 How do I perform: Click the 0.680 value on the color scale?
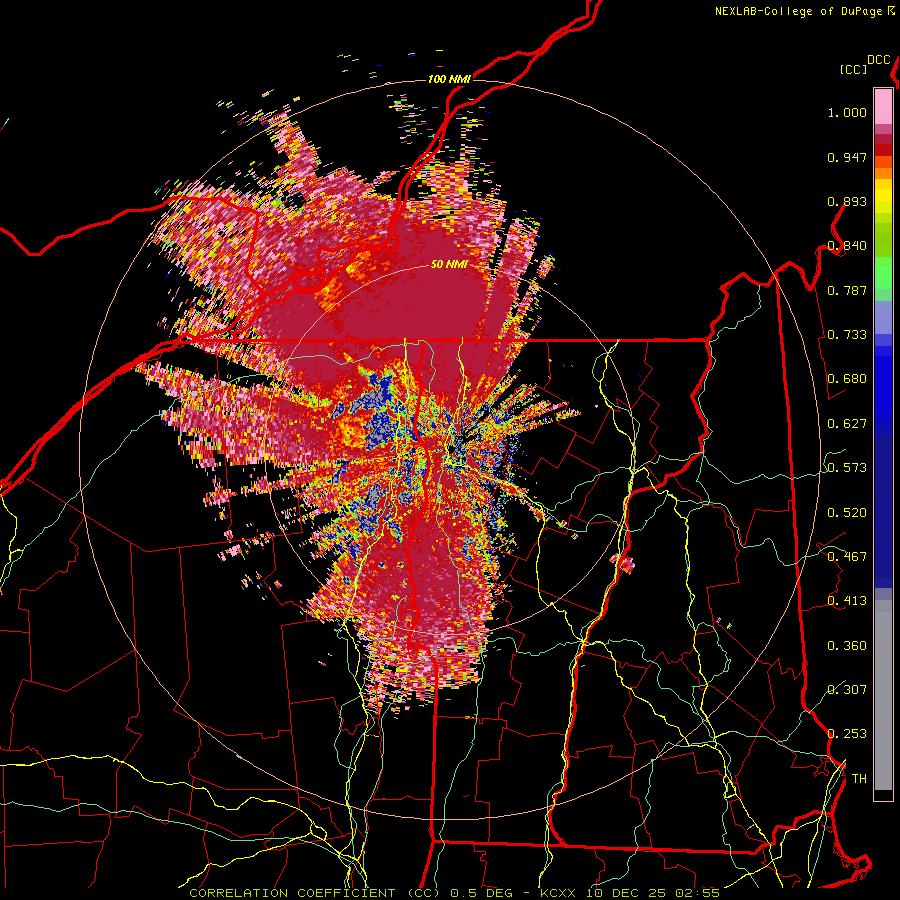tap(847, 379)
